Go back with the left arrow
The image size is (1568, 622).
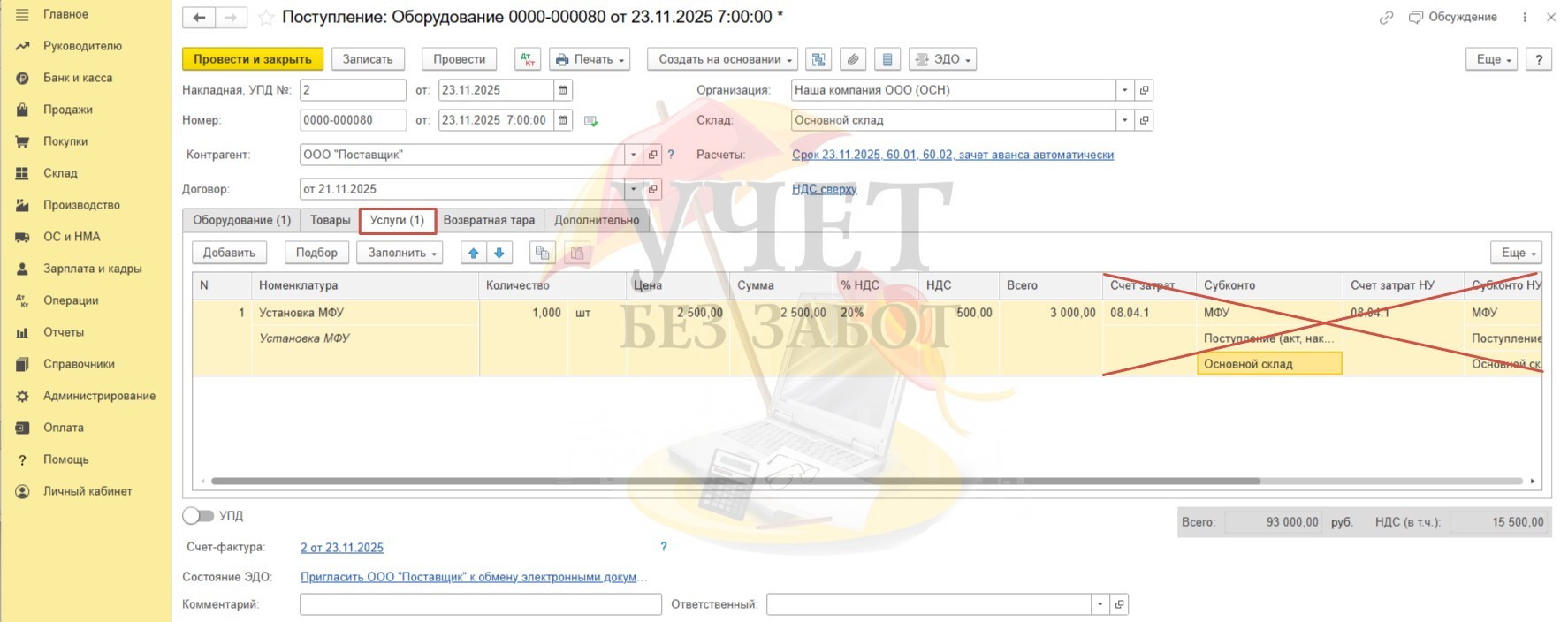(x=199, y=17)
